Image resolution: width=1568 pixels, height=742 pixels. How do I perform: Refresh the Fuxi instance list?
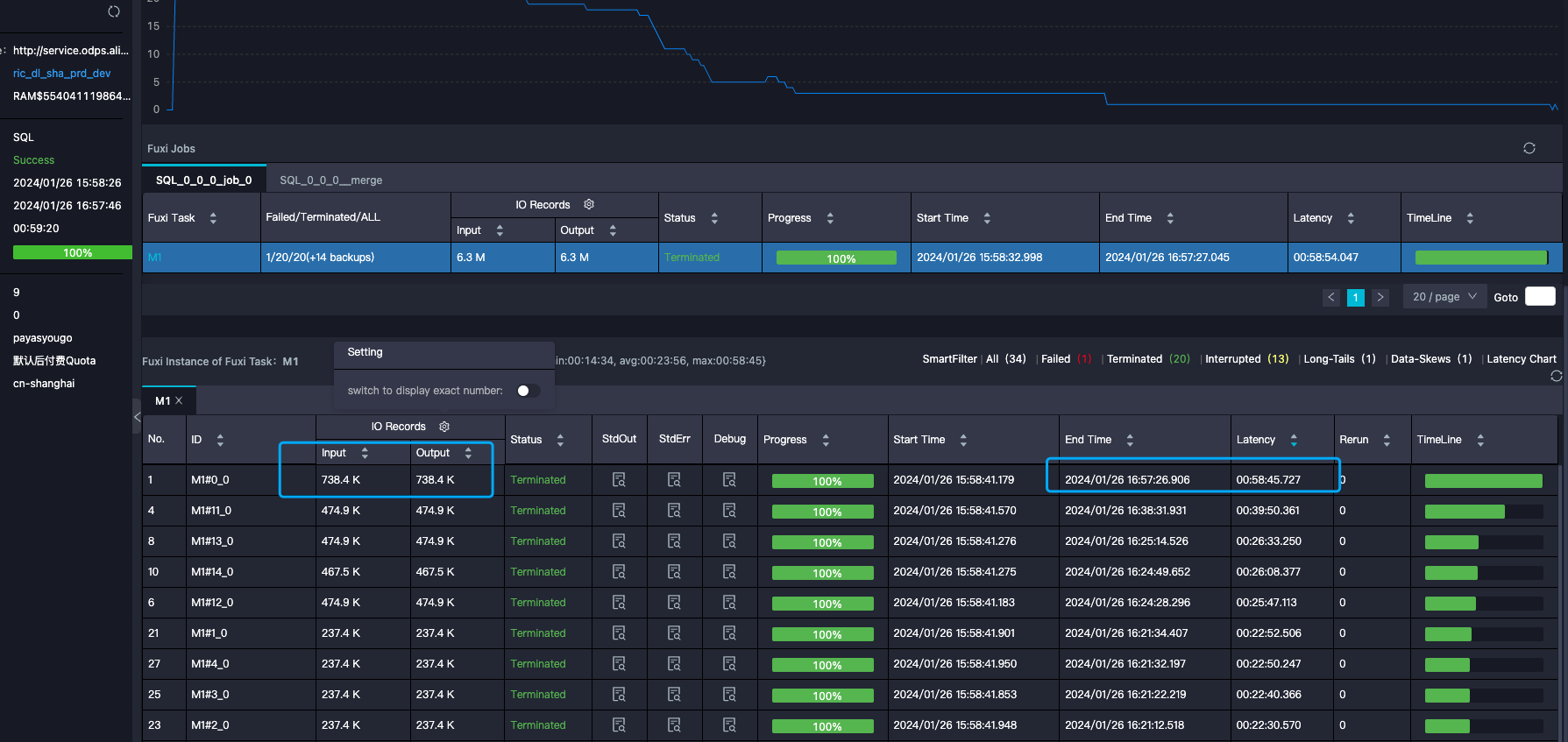(x=1557, y=376)
